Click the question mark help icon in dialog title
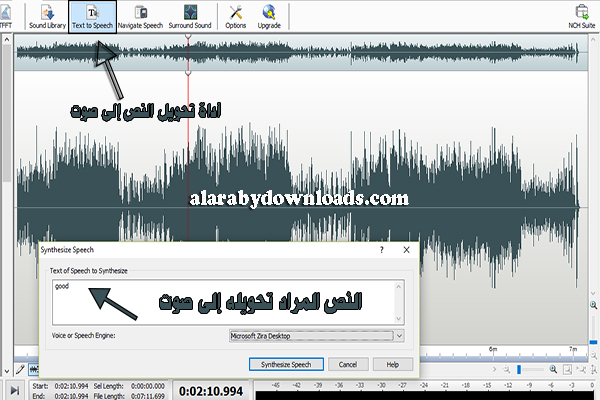This screenshot has width=600, height=400. [382, 254]
